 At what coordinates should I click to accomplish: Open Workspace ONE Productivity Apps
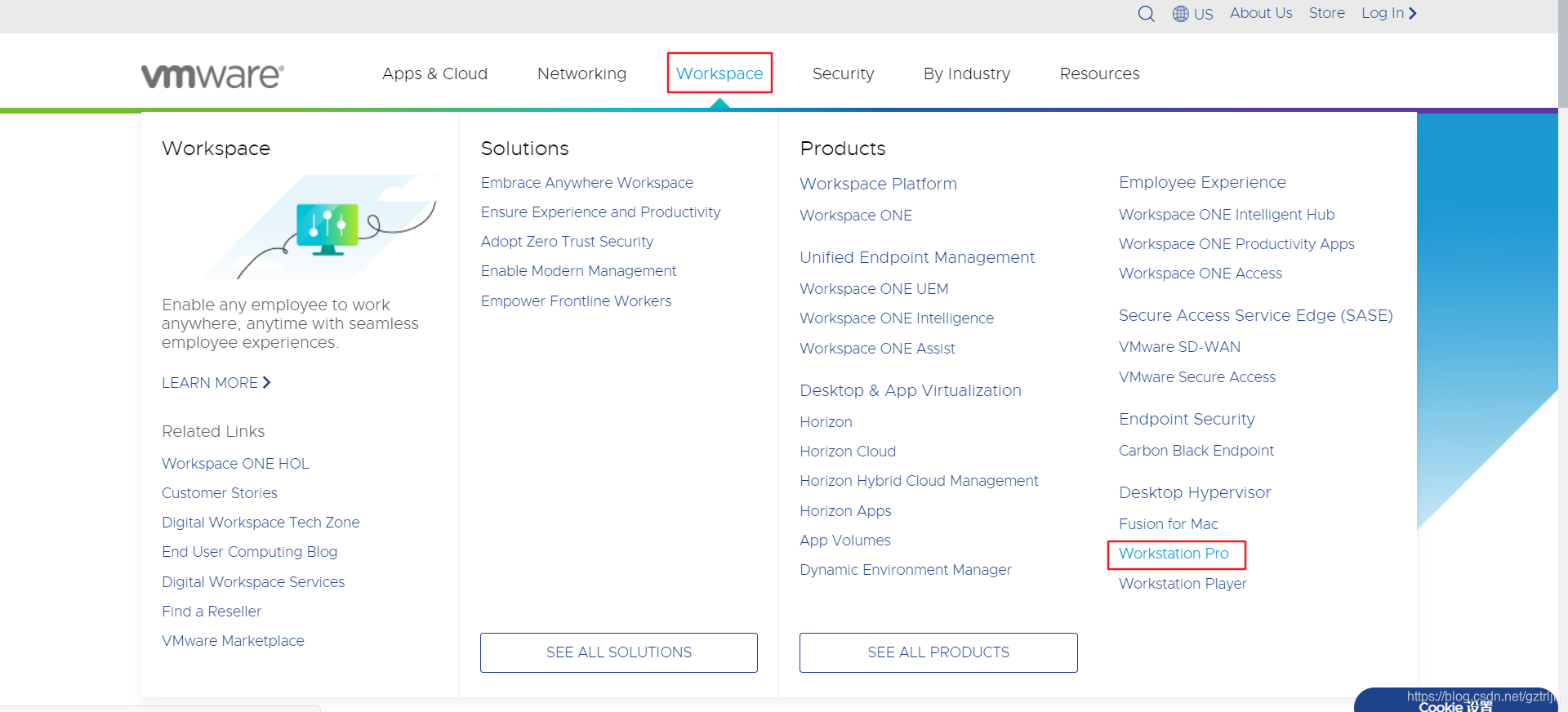(x=1236, y=243)
